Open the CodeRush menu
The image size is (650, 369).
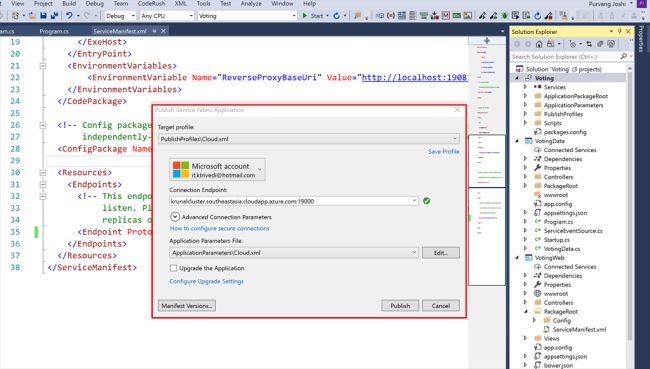(x=151, y=3)
